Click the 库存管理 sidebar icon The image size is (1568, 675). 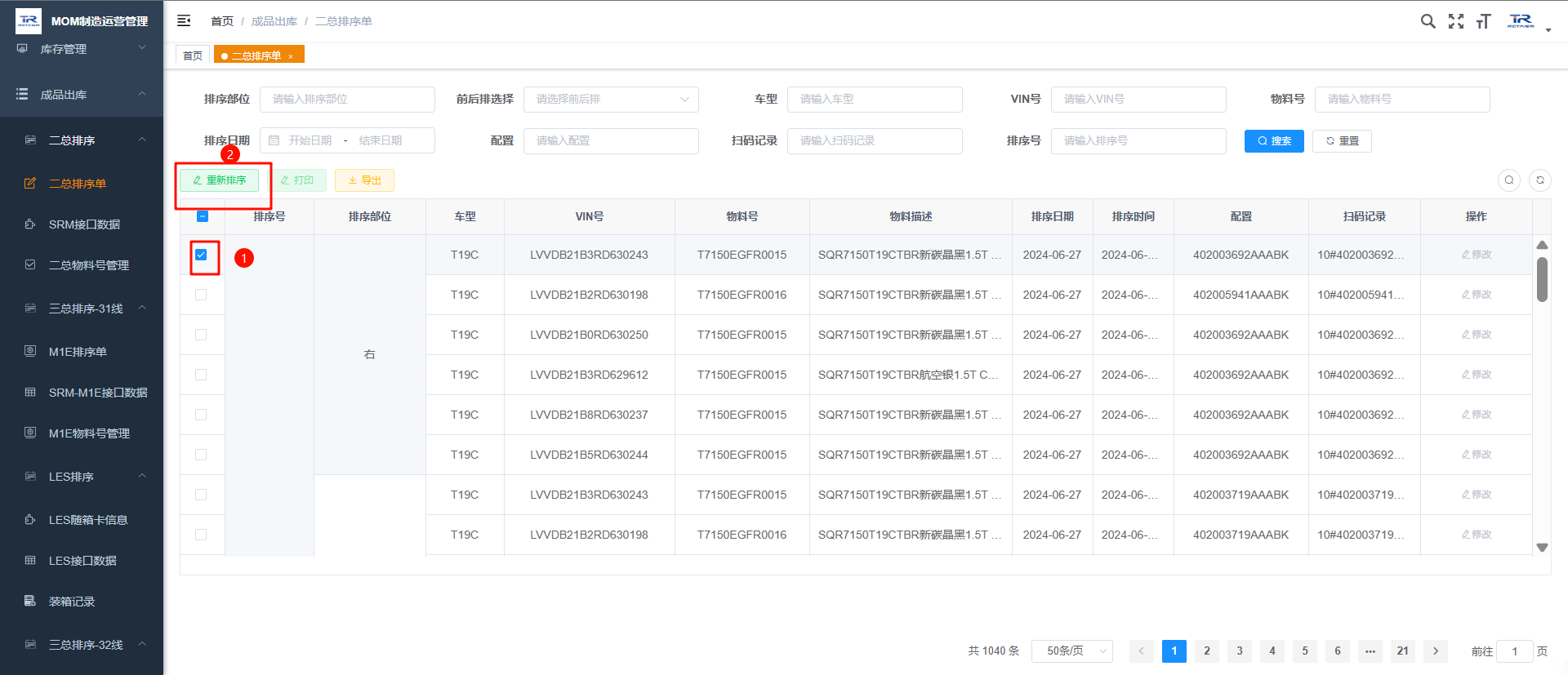(x=22, y=49)
